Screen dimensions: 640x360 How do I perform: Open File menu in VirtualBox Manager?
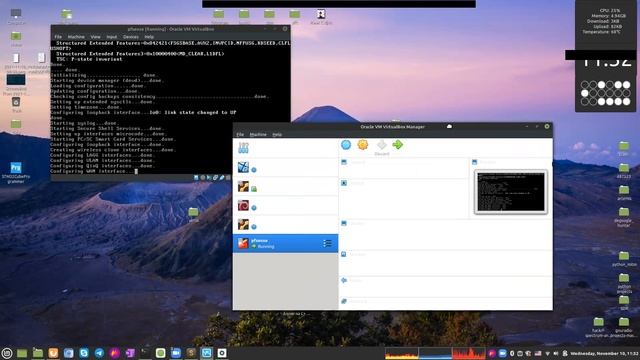[x=240, y=134]
